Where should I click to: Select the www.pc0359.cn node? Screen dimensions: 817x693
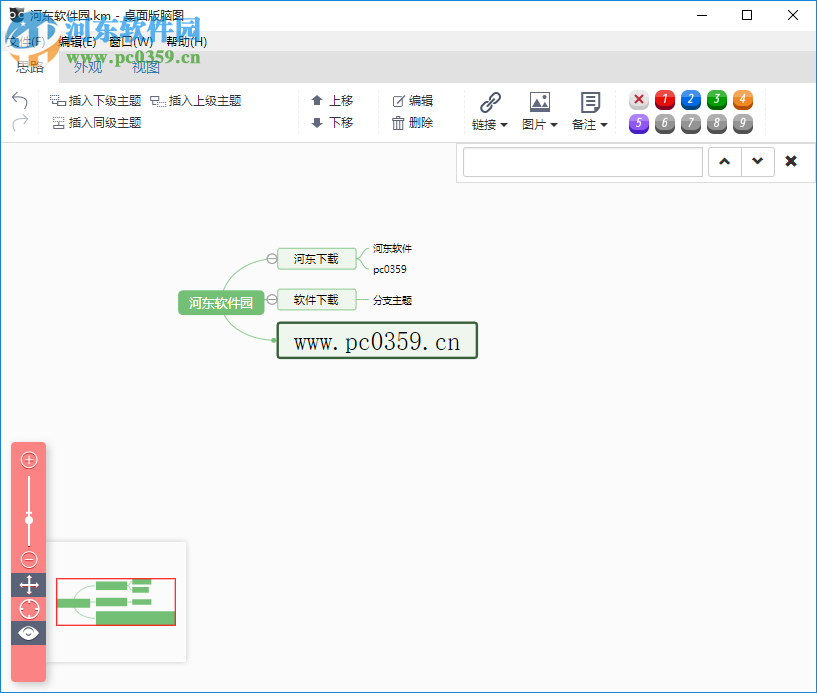point(377,341)
